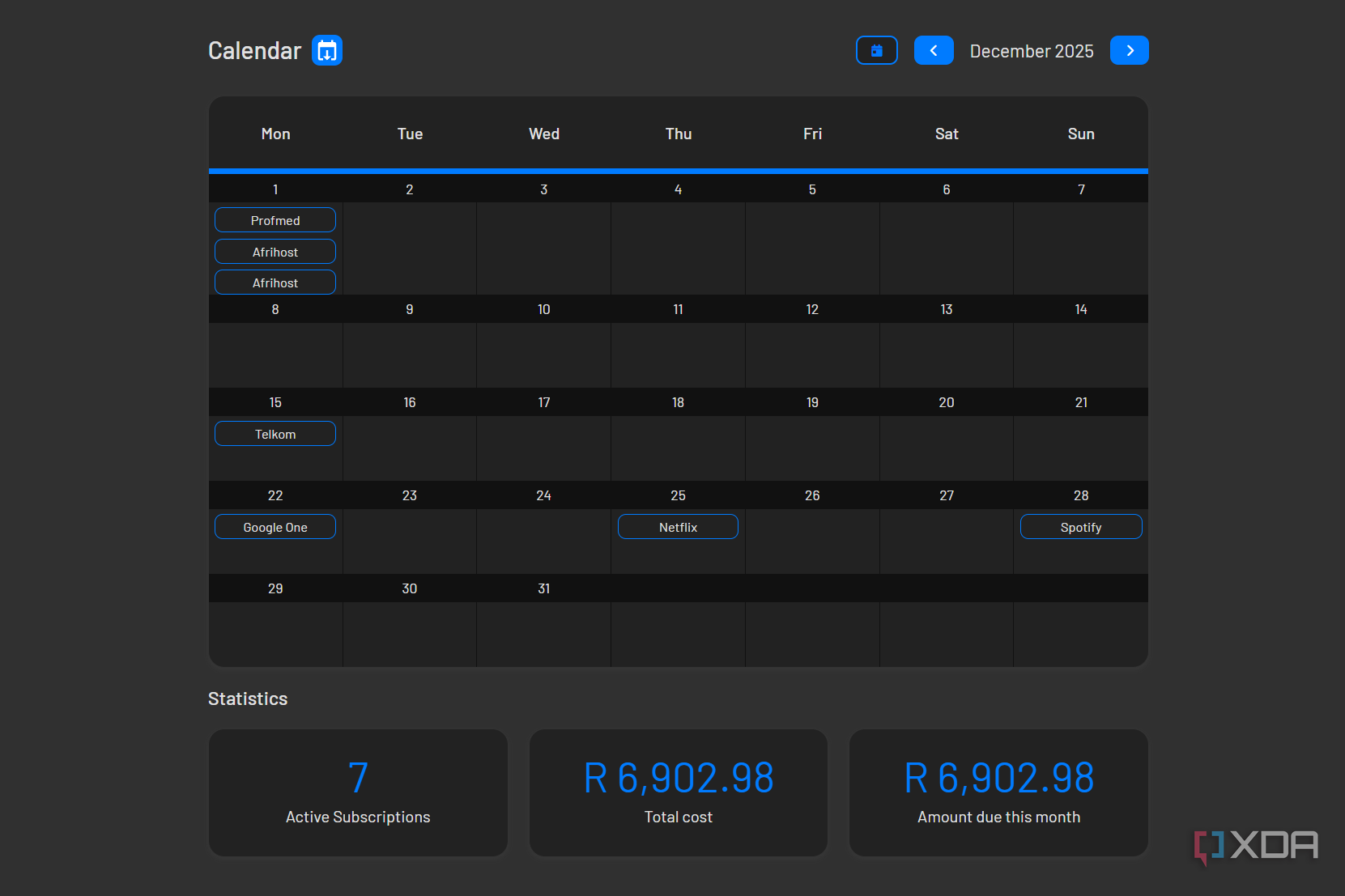Click the Total cost amount R 6,902.98
This screenshot has height=896, width=1345.
click(679, 778)
